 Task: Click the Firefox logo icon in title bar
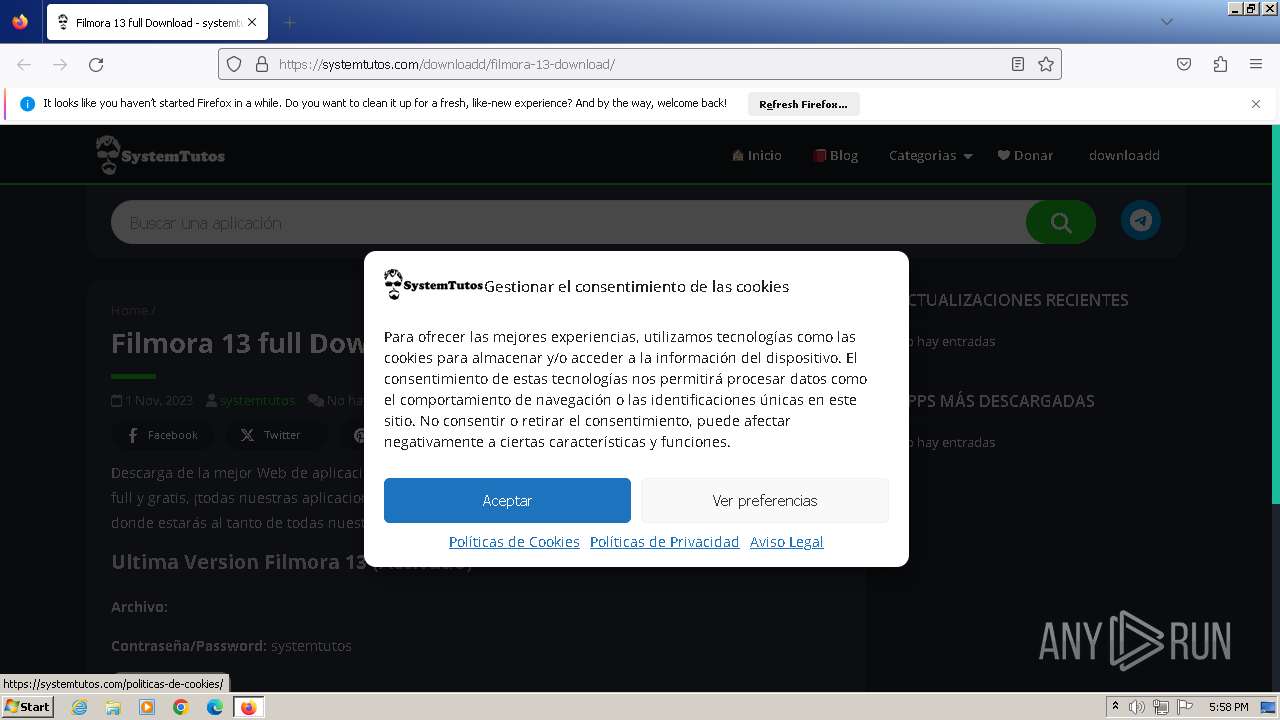point(20,22)
